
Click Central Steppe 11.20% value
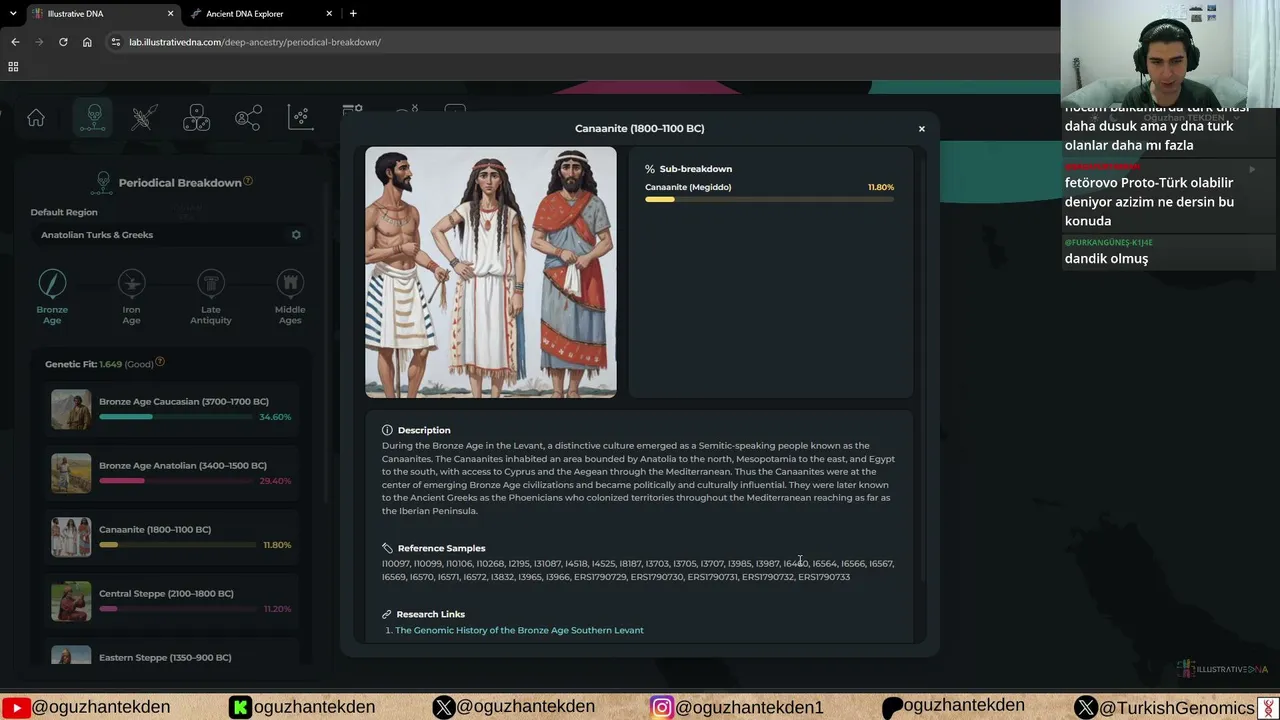tap(277, 609)
